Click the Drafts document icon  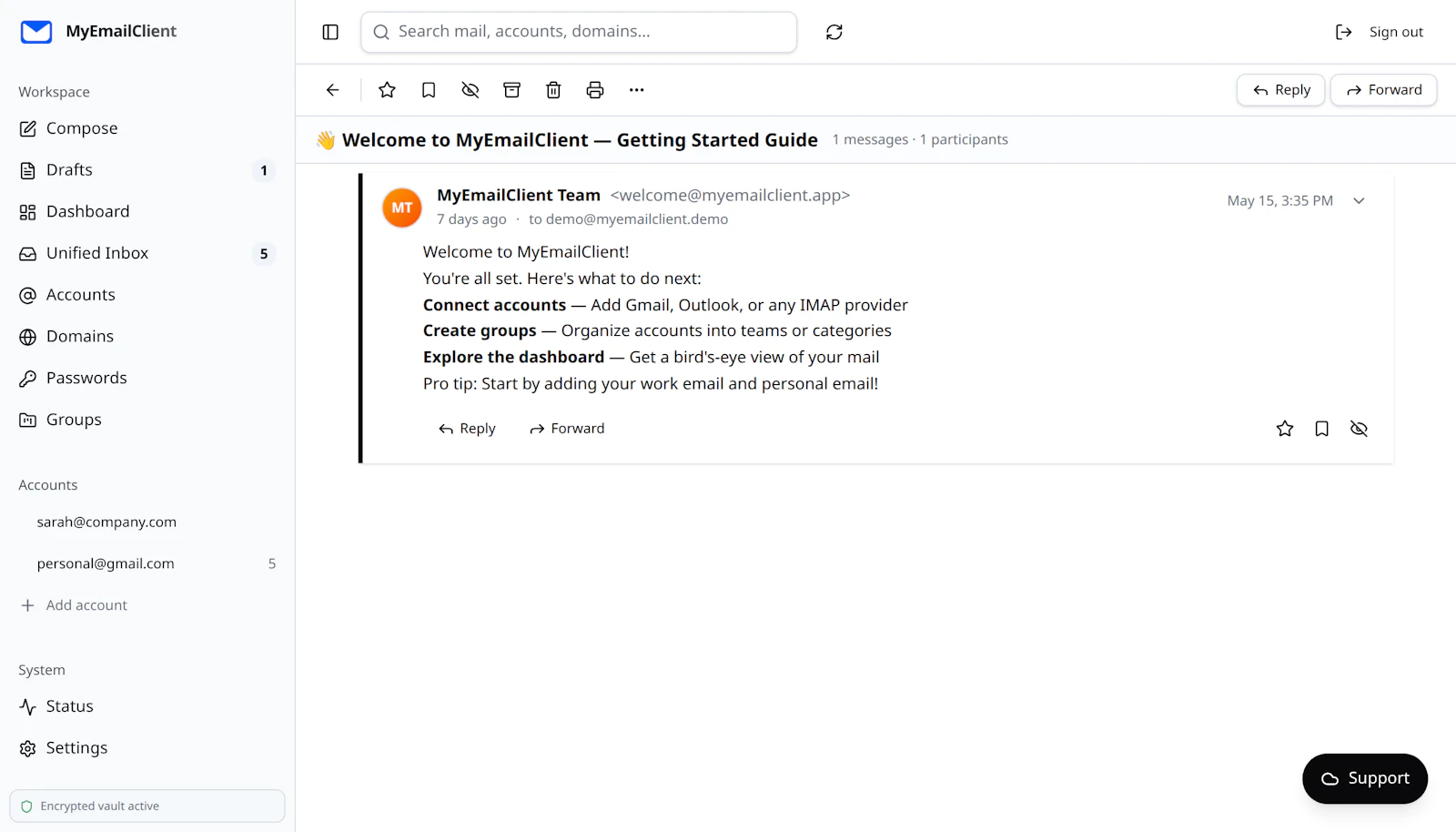click(28, 170)
